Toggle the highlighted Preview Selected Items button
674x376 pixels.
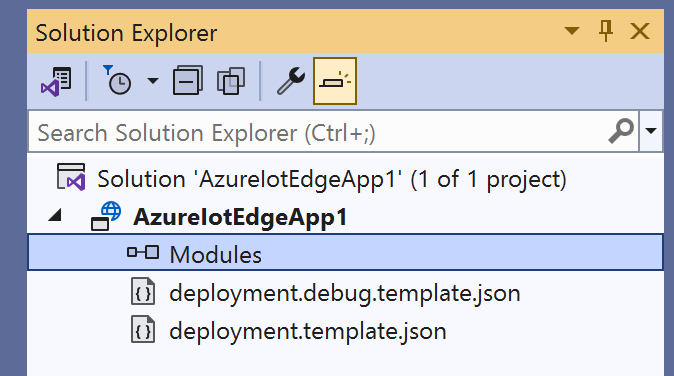[335, 81]
